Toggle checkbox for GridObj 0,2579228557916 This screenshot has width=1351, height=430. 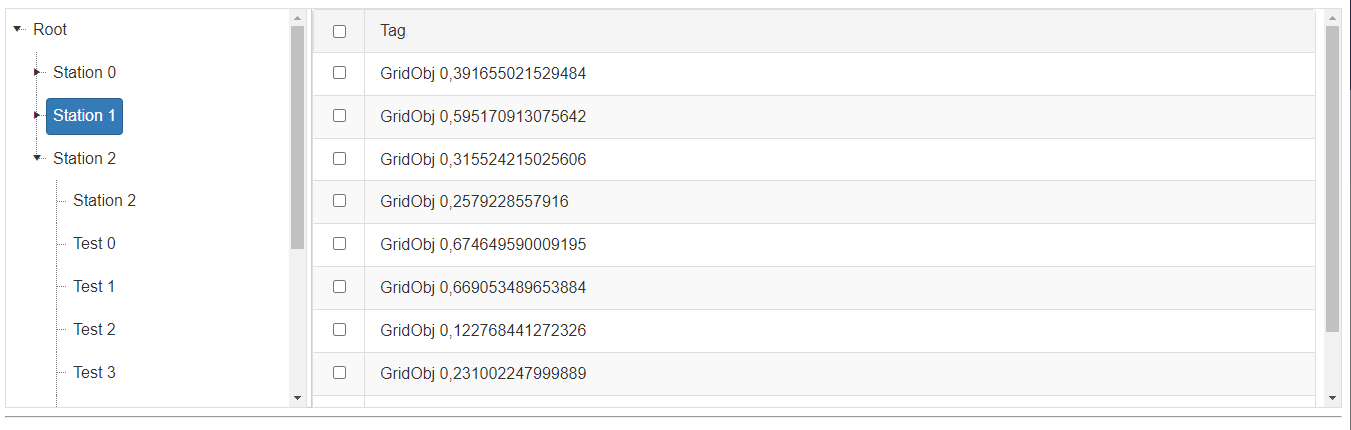[x=339, y=201]
